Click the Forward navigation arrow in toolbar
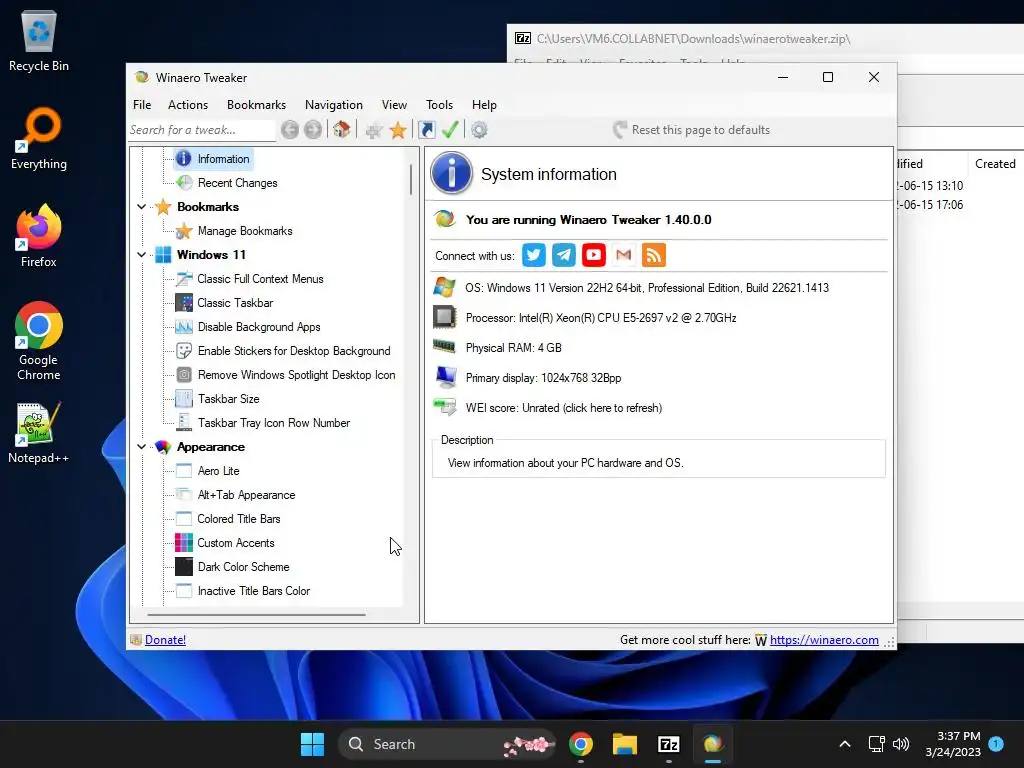The width and height of the screenshot is (1024, 768). point(313,130)
